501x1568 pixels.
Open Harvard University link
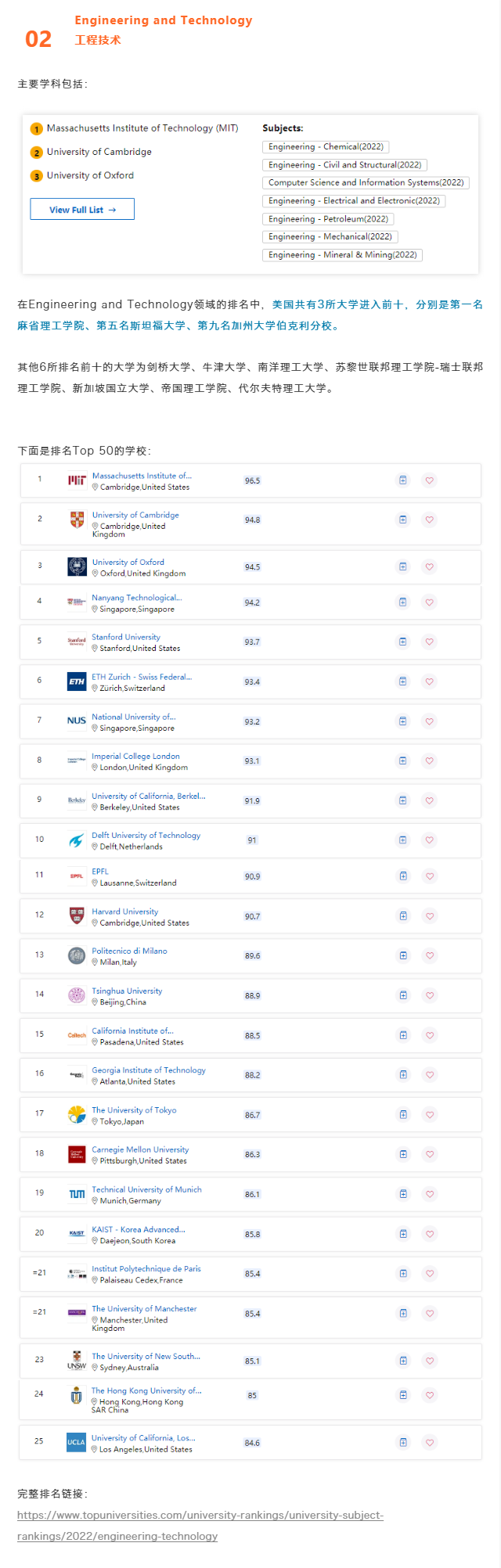point(125,912)
